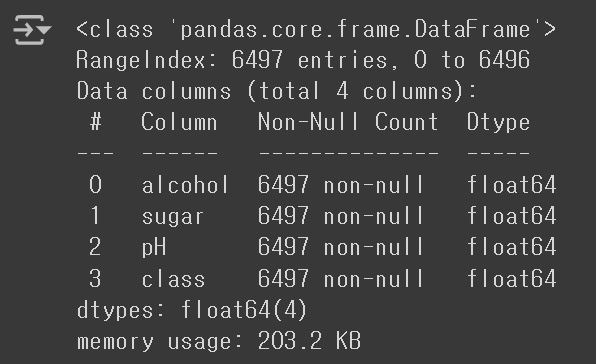Click the 'Data columns (total 4 columns)' text
596x364 pixels.
[276, 92]
